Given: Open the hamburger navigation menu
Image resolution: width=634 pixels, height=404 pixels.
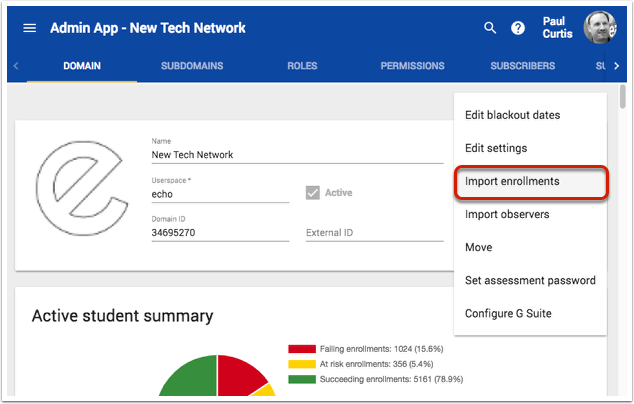Looking at the screenshot, I should point(30,28).
